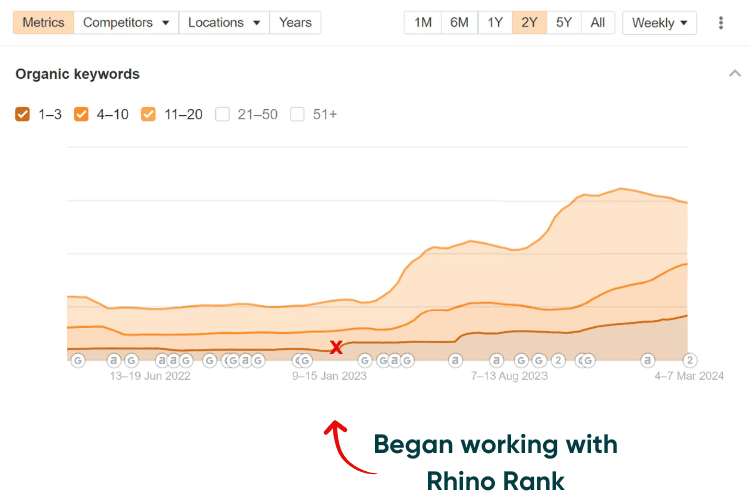This screenshot has width=750, height=500.
Task: Uncheck the 4–10 positions checkbox
Action: pos(82,114)
